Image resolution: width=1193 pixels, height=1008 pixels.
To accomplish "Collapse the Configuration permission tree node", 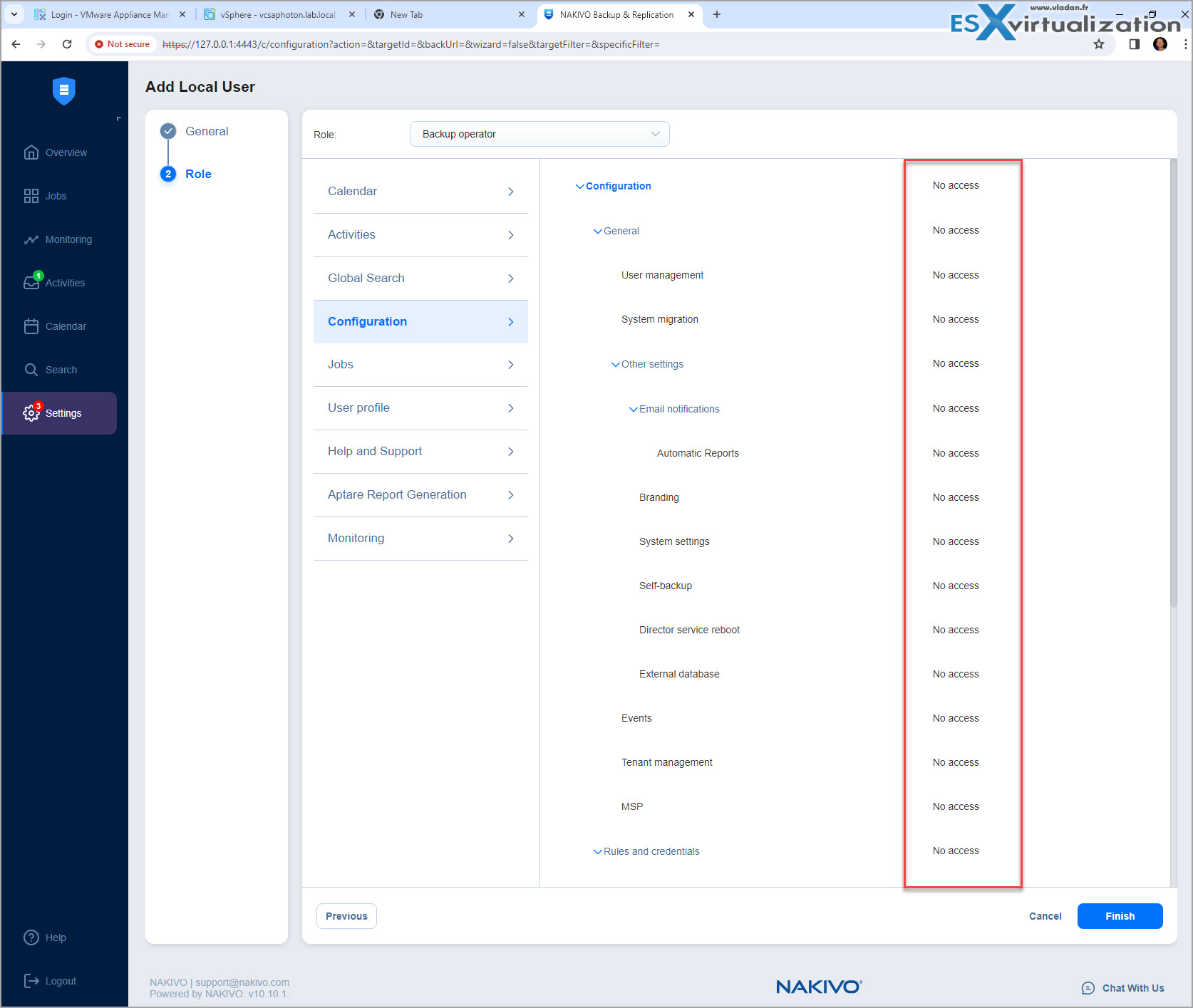I will point(579,187).
